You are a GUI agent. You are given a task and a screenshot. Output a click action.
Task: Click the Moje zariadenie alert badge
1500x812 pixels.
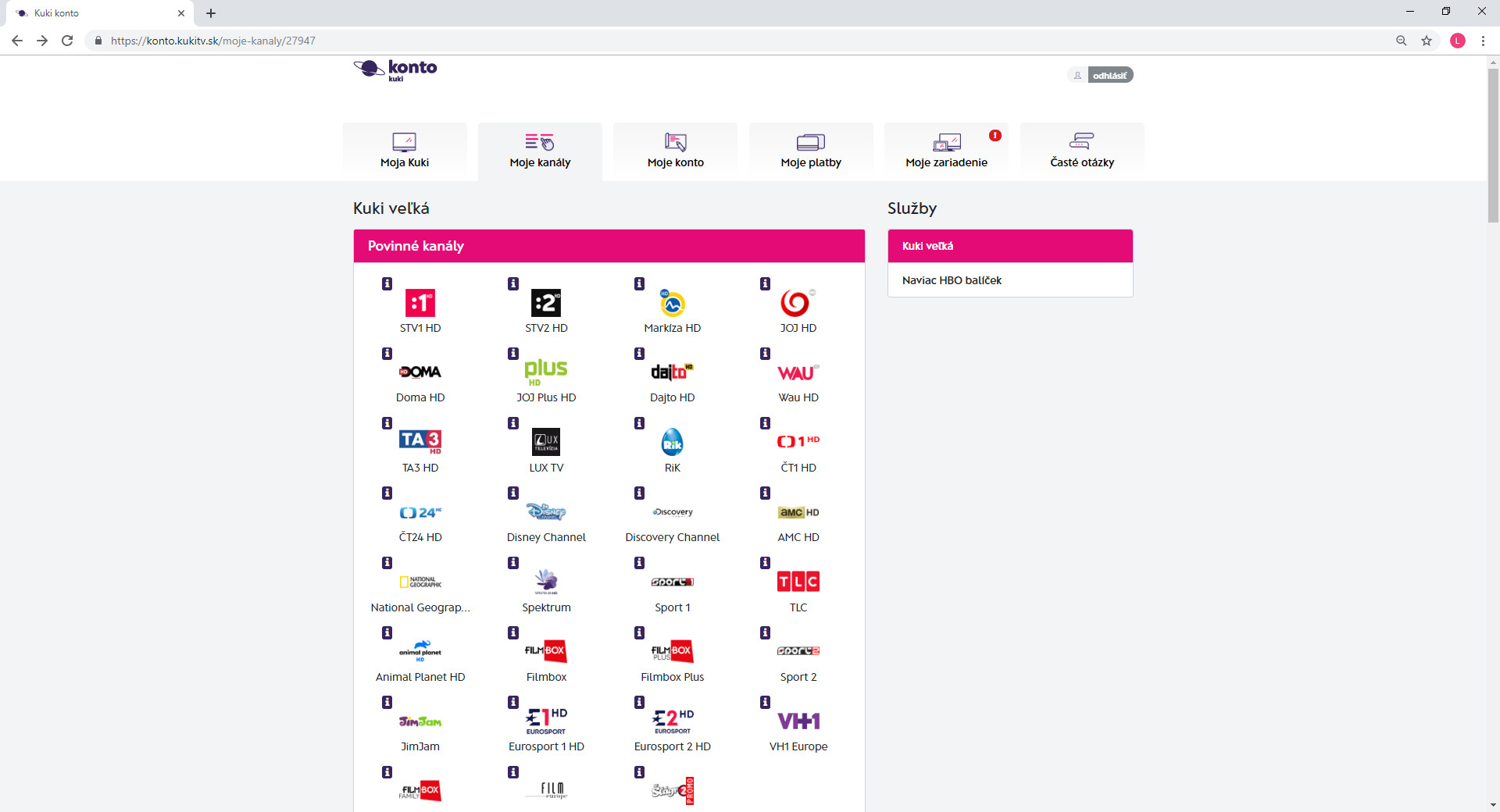995,135
